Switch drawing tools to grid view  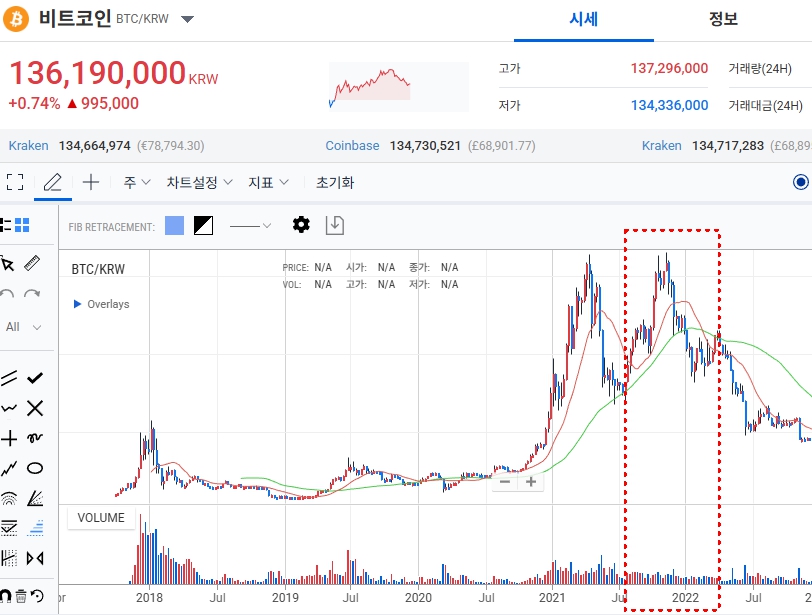coord(23,225)
